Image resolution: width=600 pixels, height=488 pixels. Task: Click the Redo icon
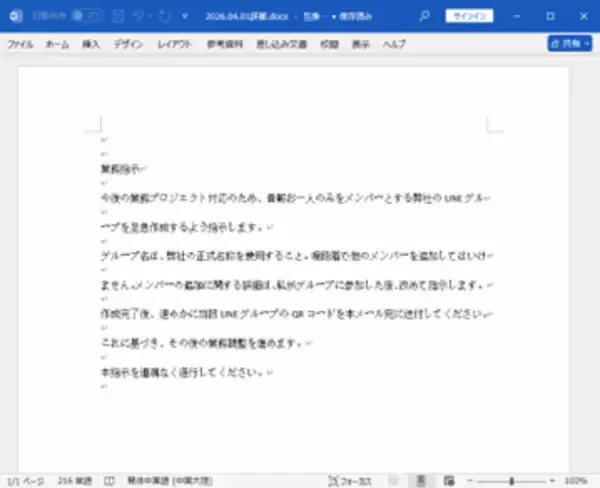[165, 16]
